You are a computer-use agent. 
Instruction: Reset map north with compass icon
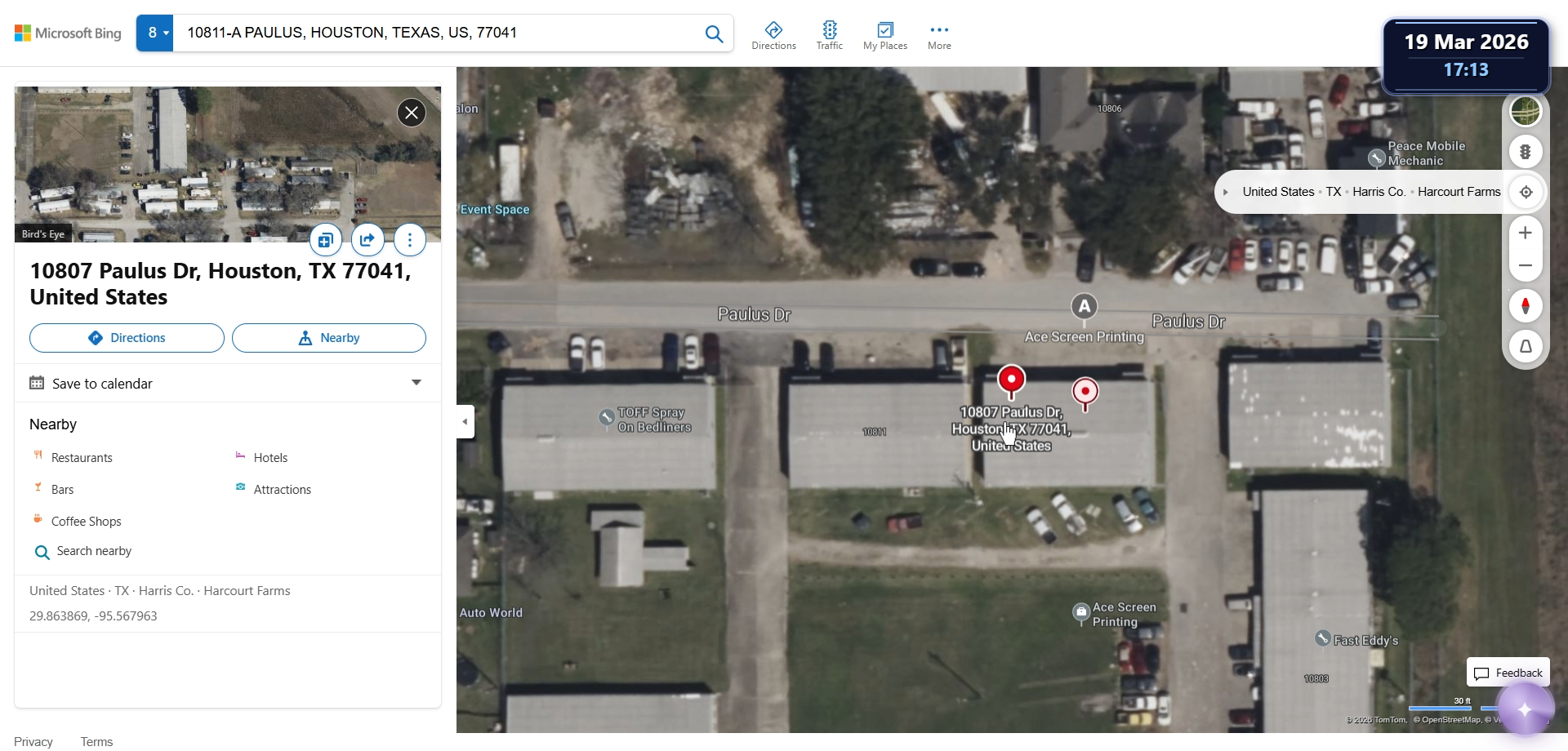[1526, 306]
